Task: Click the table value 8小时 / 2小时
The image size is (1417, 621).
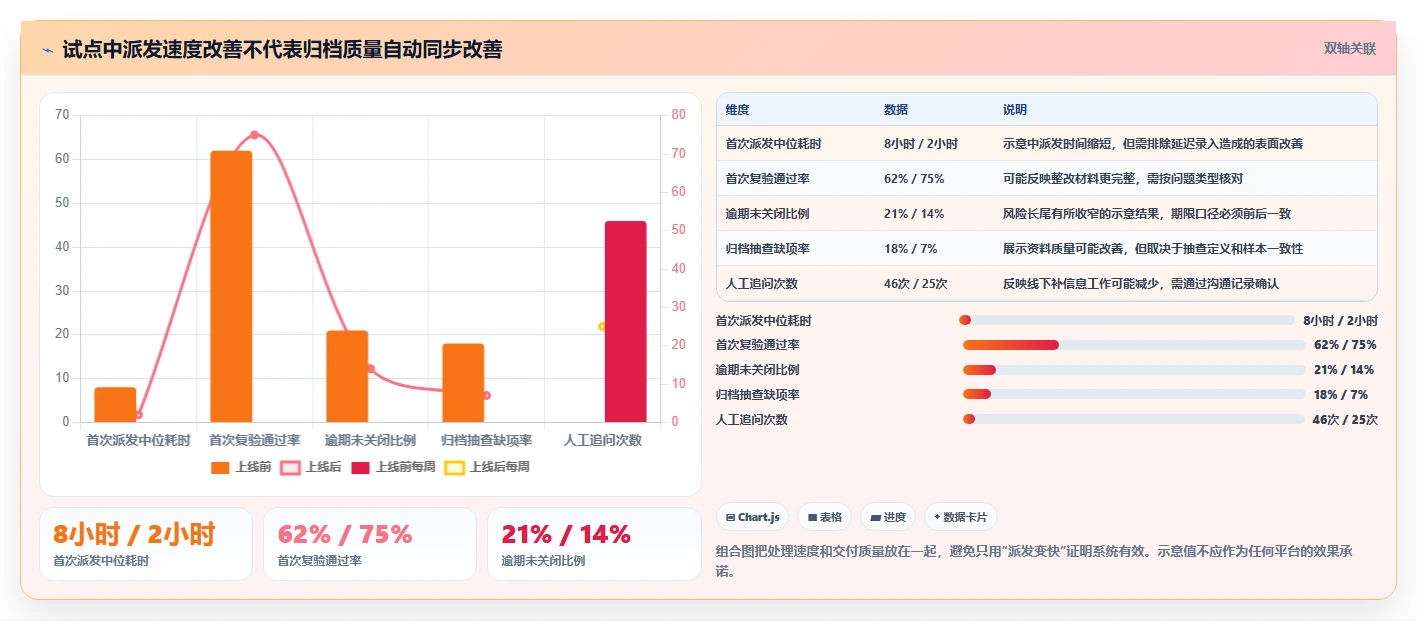Action: click(921, 144)
